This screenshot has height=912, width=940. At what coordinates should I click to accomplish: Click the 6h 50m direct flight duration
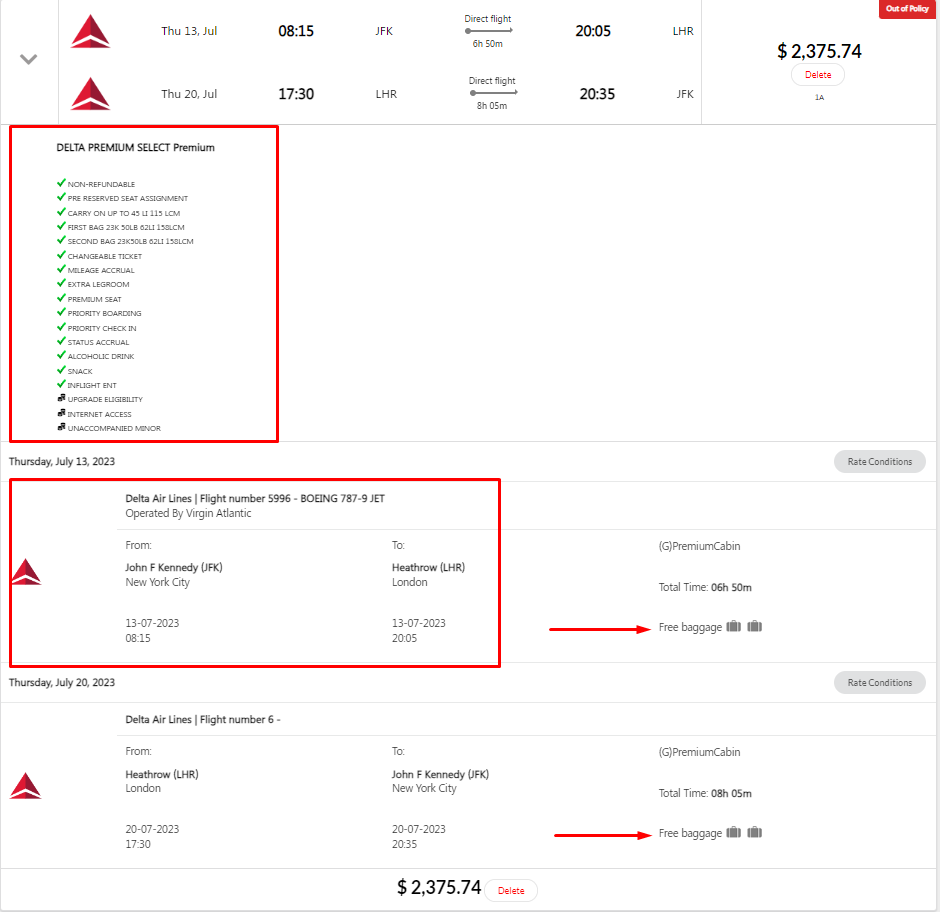coord(487,44)
